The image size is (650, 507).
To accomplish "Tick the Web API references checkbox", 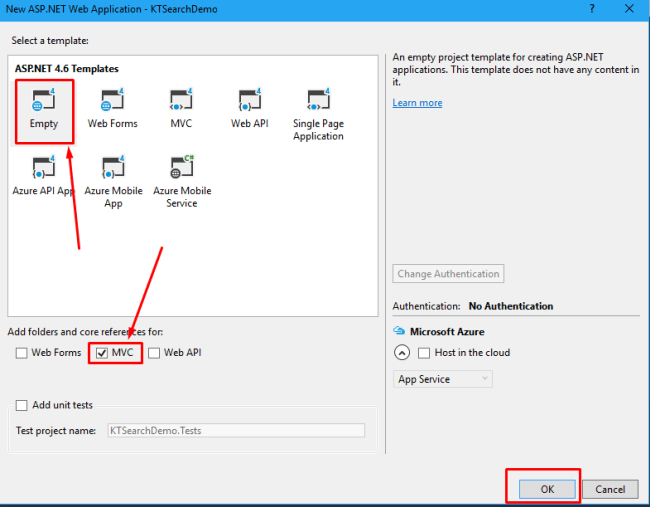I will 154,353.
